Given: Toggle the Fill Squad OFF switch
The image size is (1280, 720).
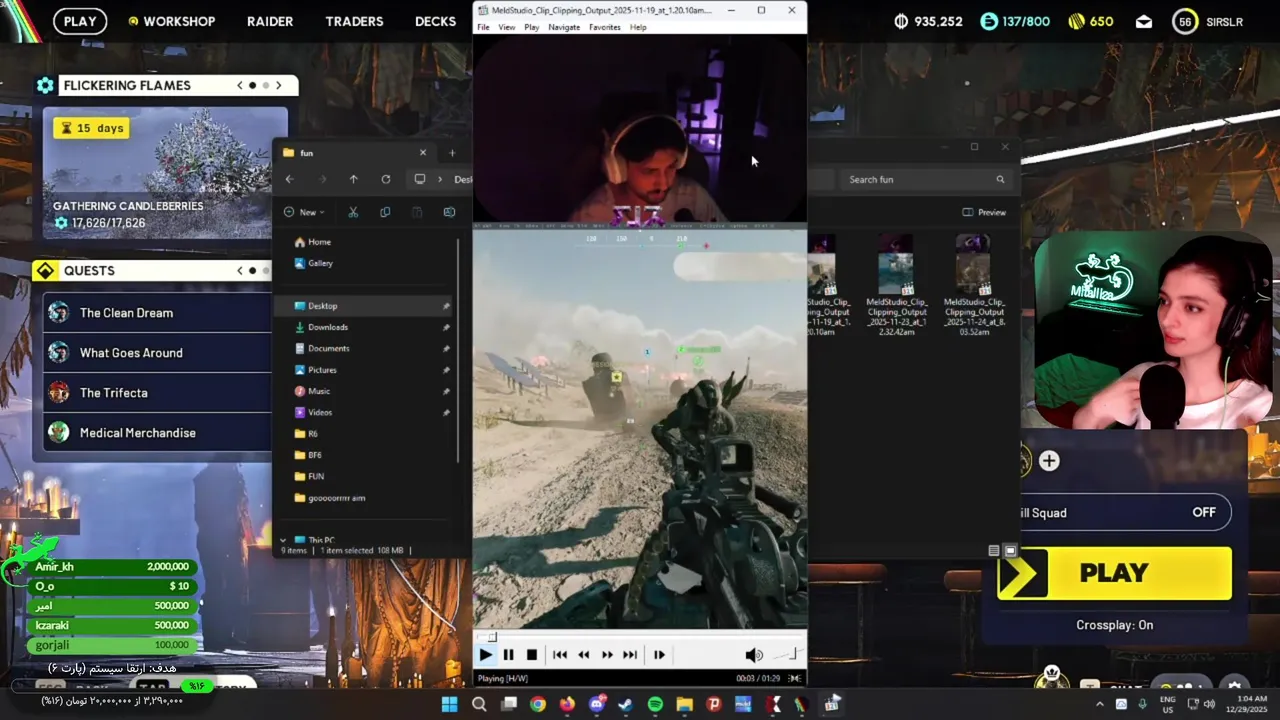Looking at the screenshot, I should pyautogui.click(x=1204, y=512).
